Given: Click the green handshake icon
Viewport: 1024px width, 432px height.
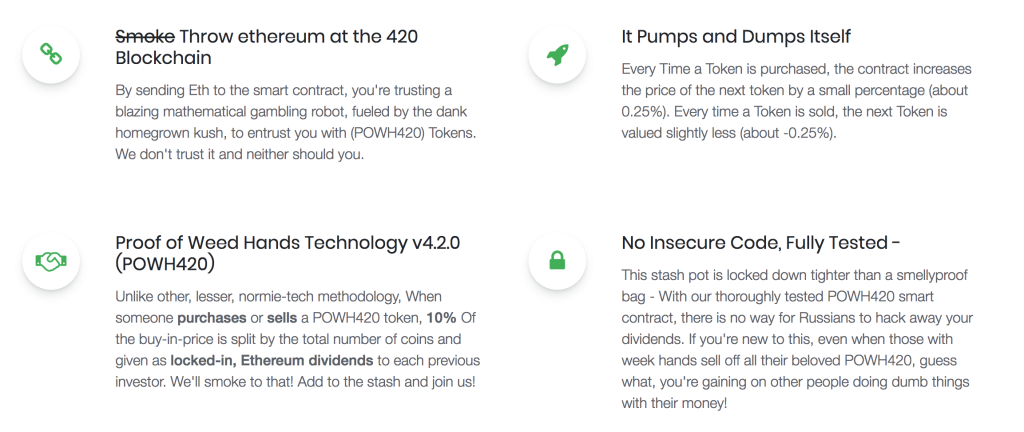Looking at the screenshot, I should coord(51,261).
